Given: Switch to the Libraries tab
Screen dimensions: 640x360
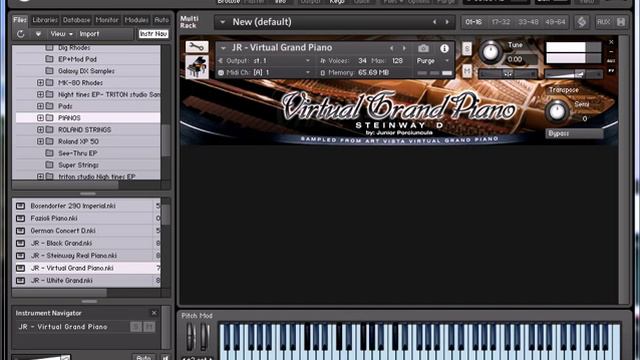Looking at the screenshot, I should tap(45, 20).
